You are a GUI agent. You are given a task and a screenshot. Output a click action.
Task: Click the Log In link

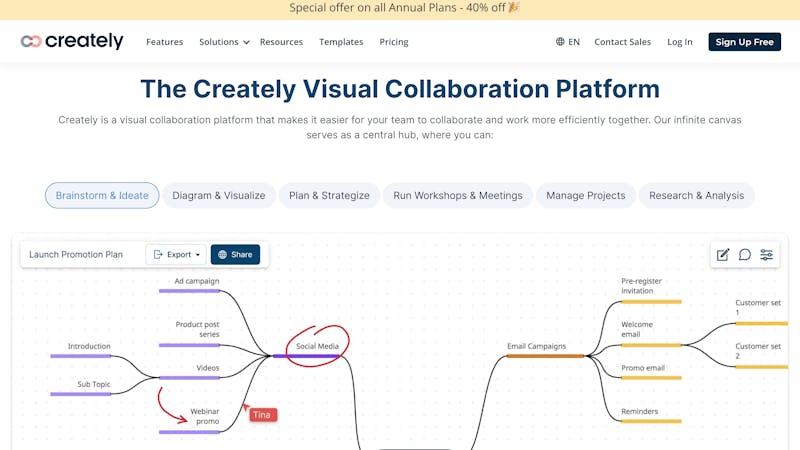(680, 42)
